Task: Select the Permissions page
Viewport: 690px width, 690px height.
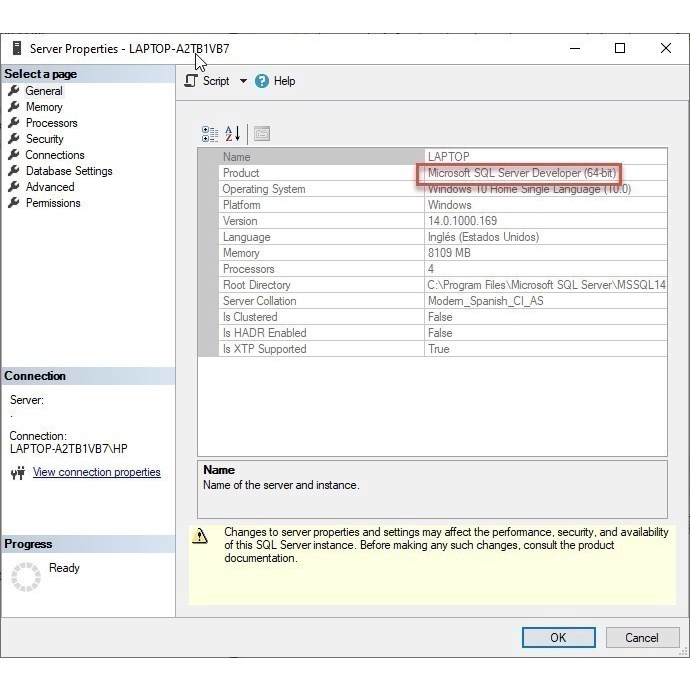Action: [53, 203]
